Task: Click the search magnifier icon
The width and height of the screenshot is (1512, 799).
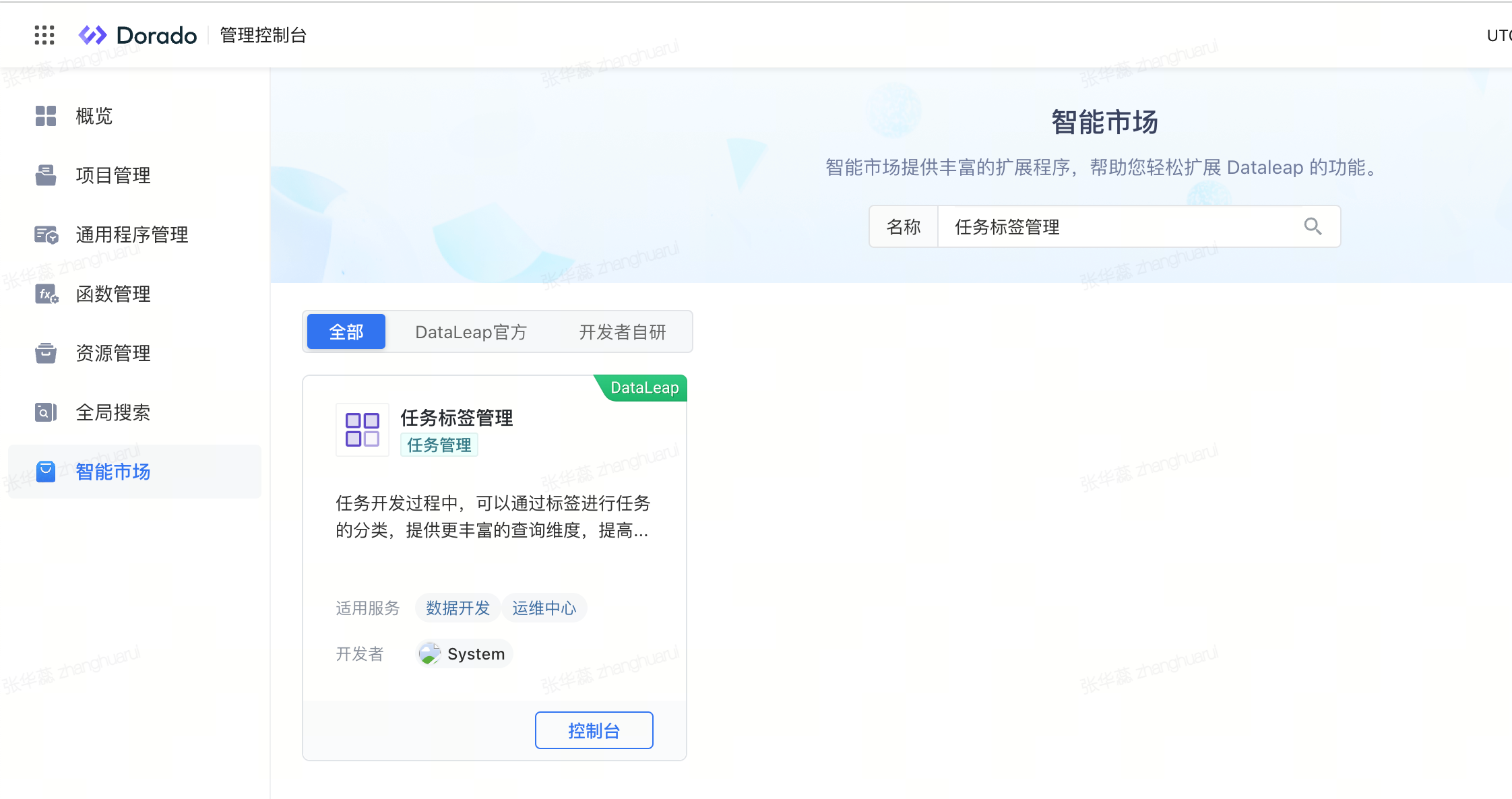Action: click(x=1313, y=226)
